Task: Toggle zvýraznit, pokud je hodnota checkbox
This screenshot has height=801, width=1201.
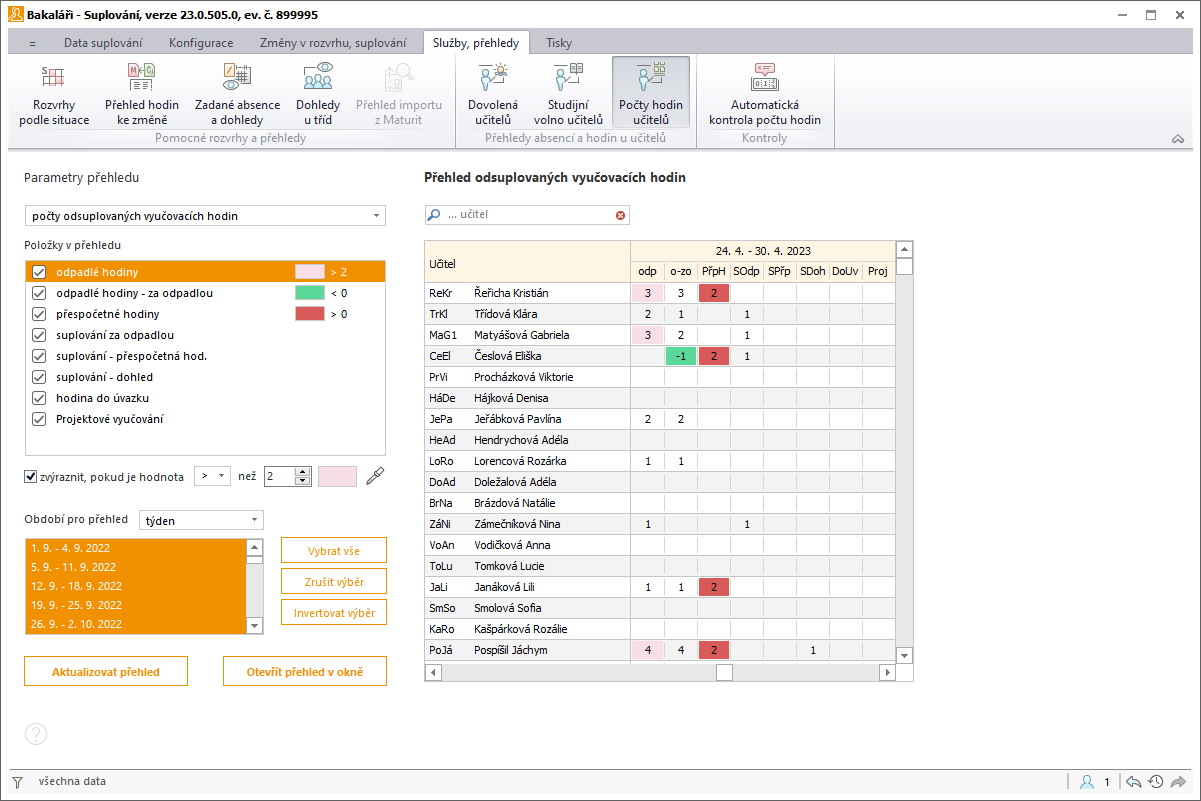Action: tap(31, 477)
